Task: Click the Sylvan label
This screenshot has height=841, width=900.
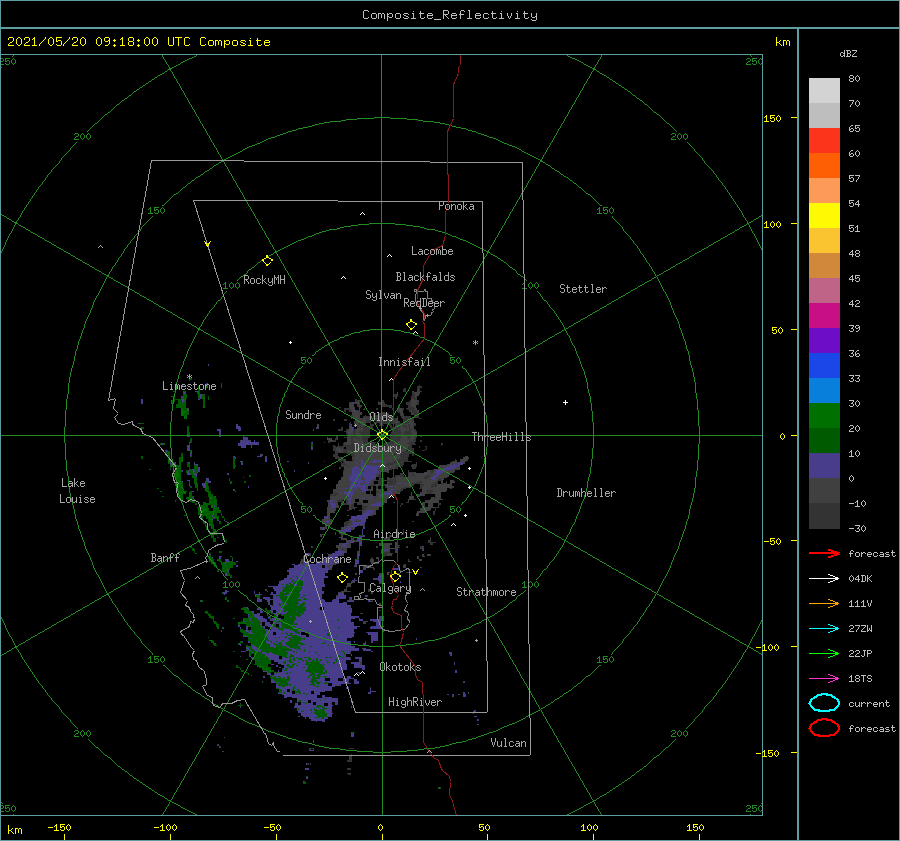Action: click(383, 295)
